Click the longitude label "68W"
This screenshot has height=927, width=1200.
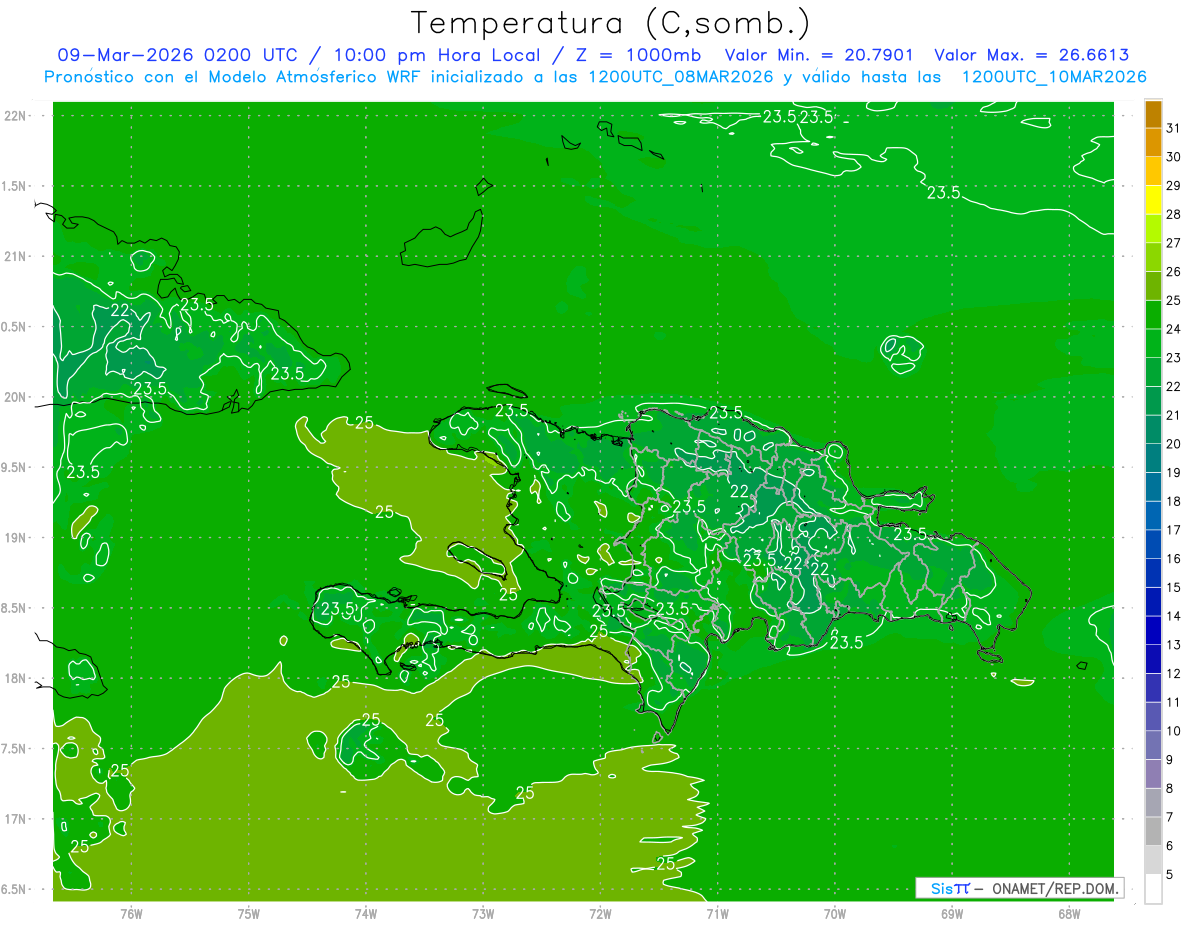pyautogui.click(x=1069, y=913)
